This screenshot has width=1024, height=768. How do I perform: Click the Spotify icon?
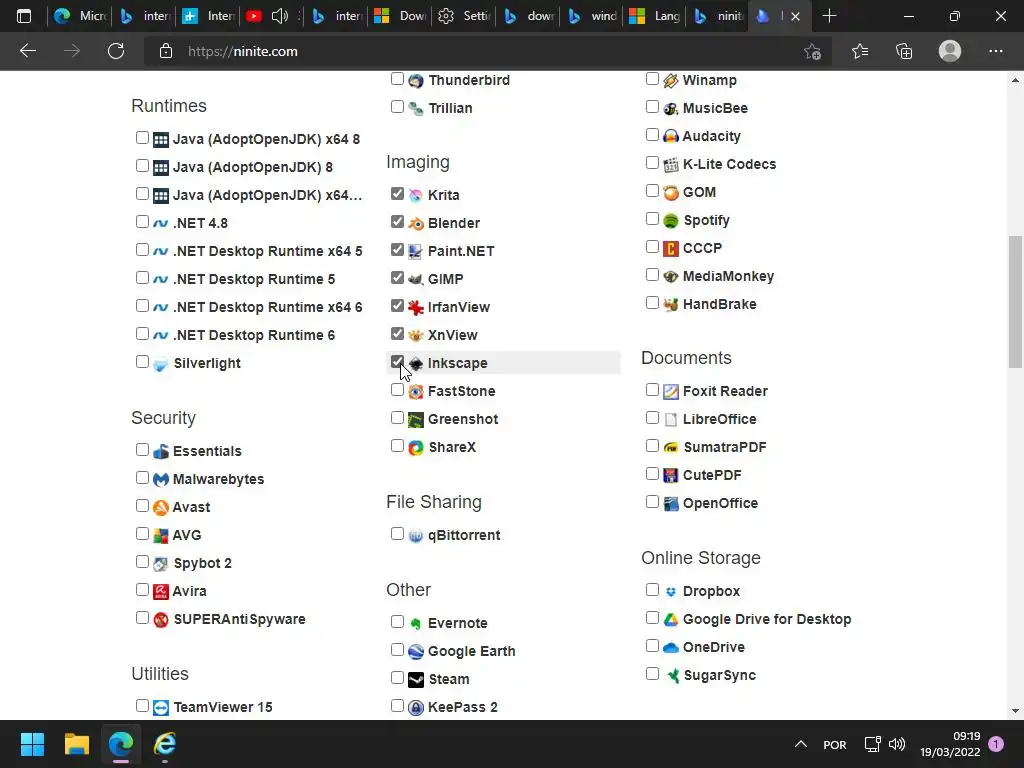[x=671, y=221]
